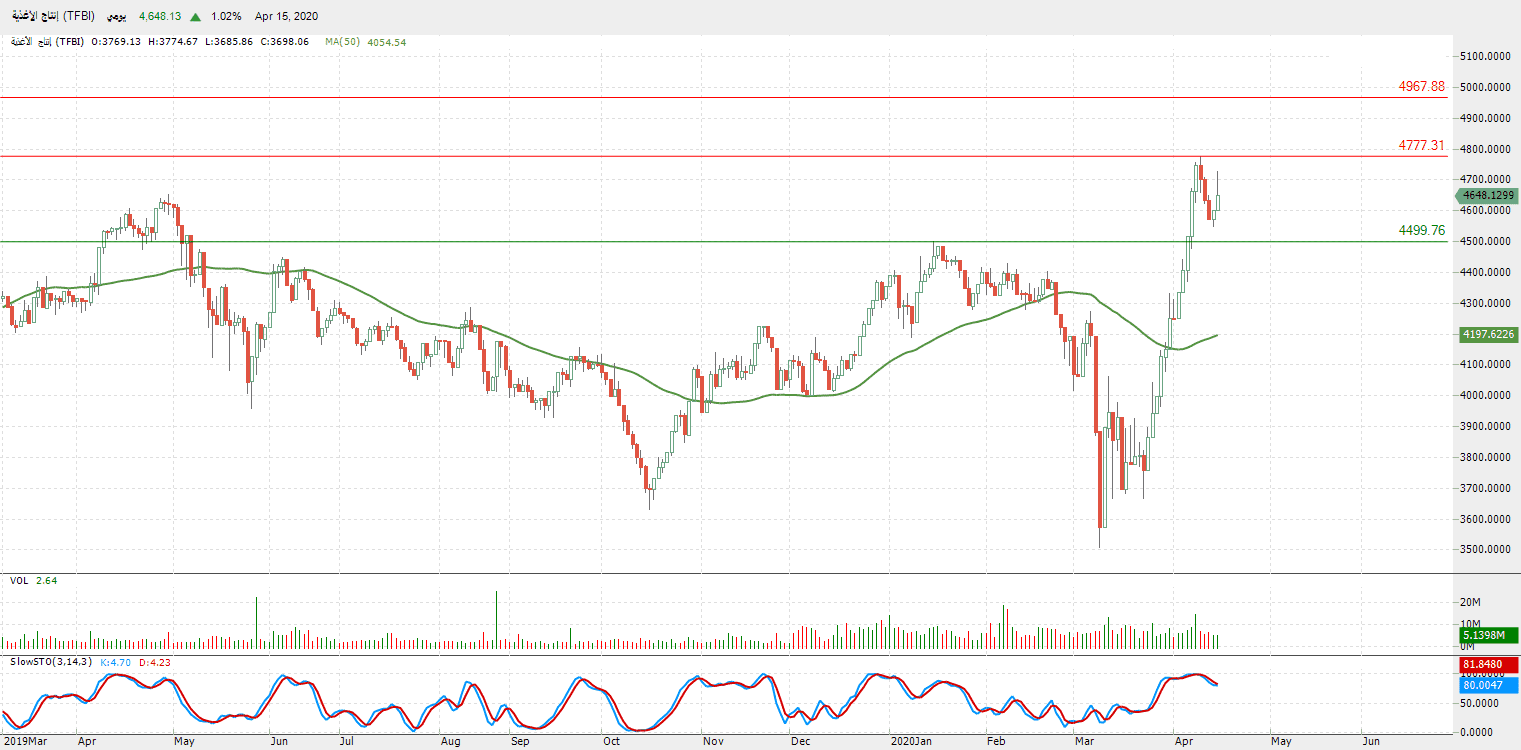
Task: Select the VOL indicator label
Action: point(19,580)
